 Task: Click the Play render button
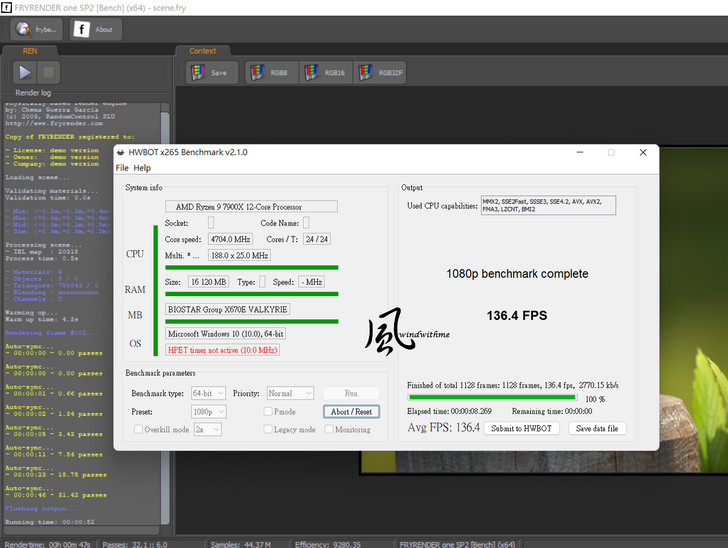pos(24,72)
